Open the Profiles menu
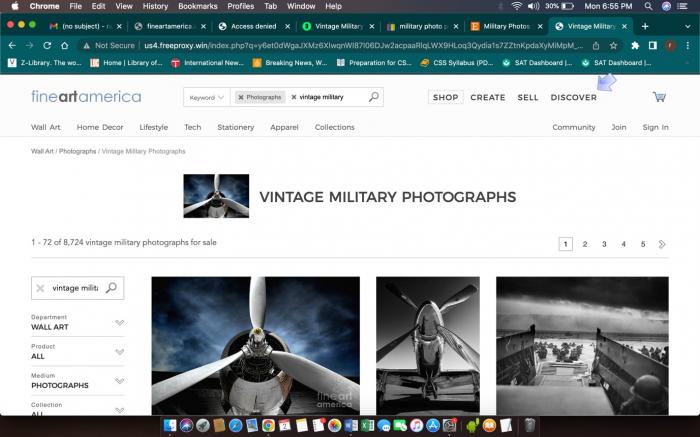The image size is (700, 437). [x=241, y=6]
